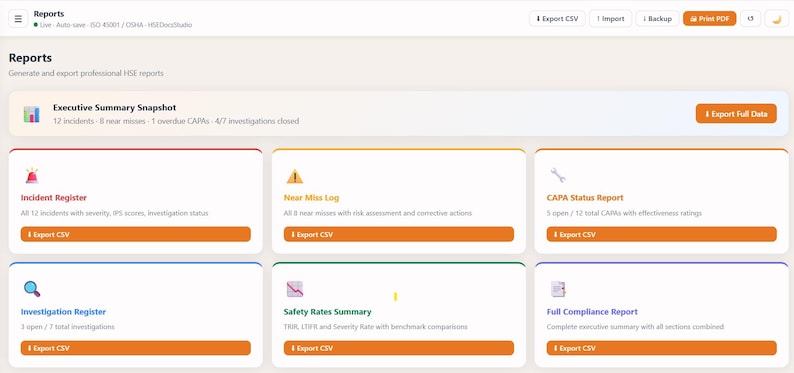Click 'Complete executive summary' description

(x=635, y=327)
